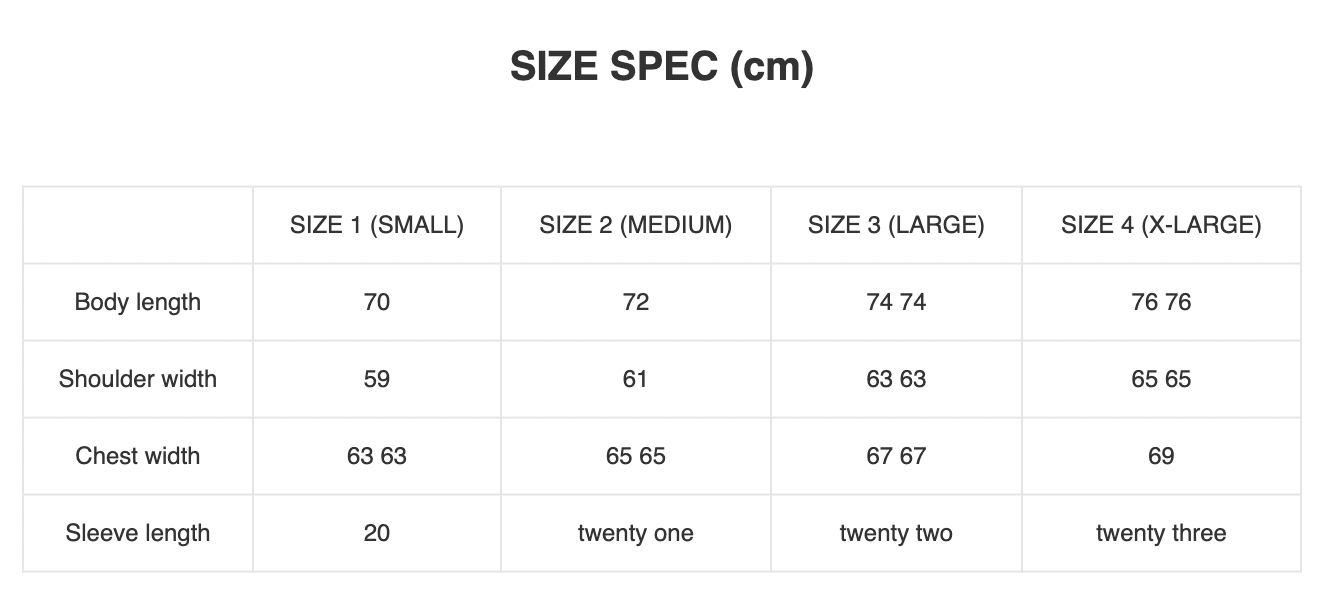Select the body length value 72
The image size is (1324, 596).
pos(636,302)
